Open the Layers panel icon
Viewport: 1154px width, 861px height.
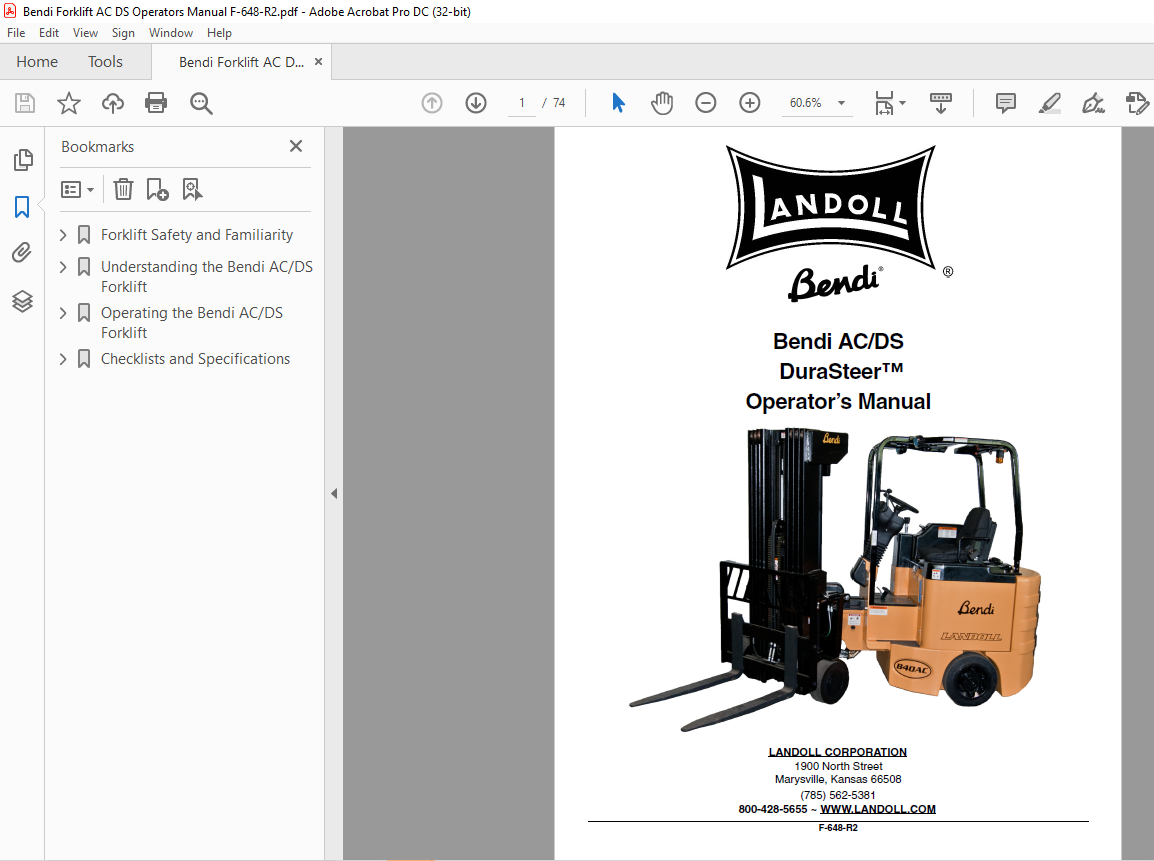tap(22, 300)
